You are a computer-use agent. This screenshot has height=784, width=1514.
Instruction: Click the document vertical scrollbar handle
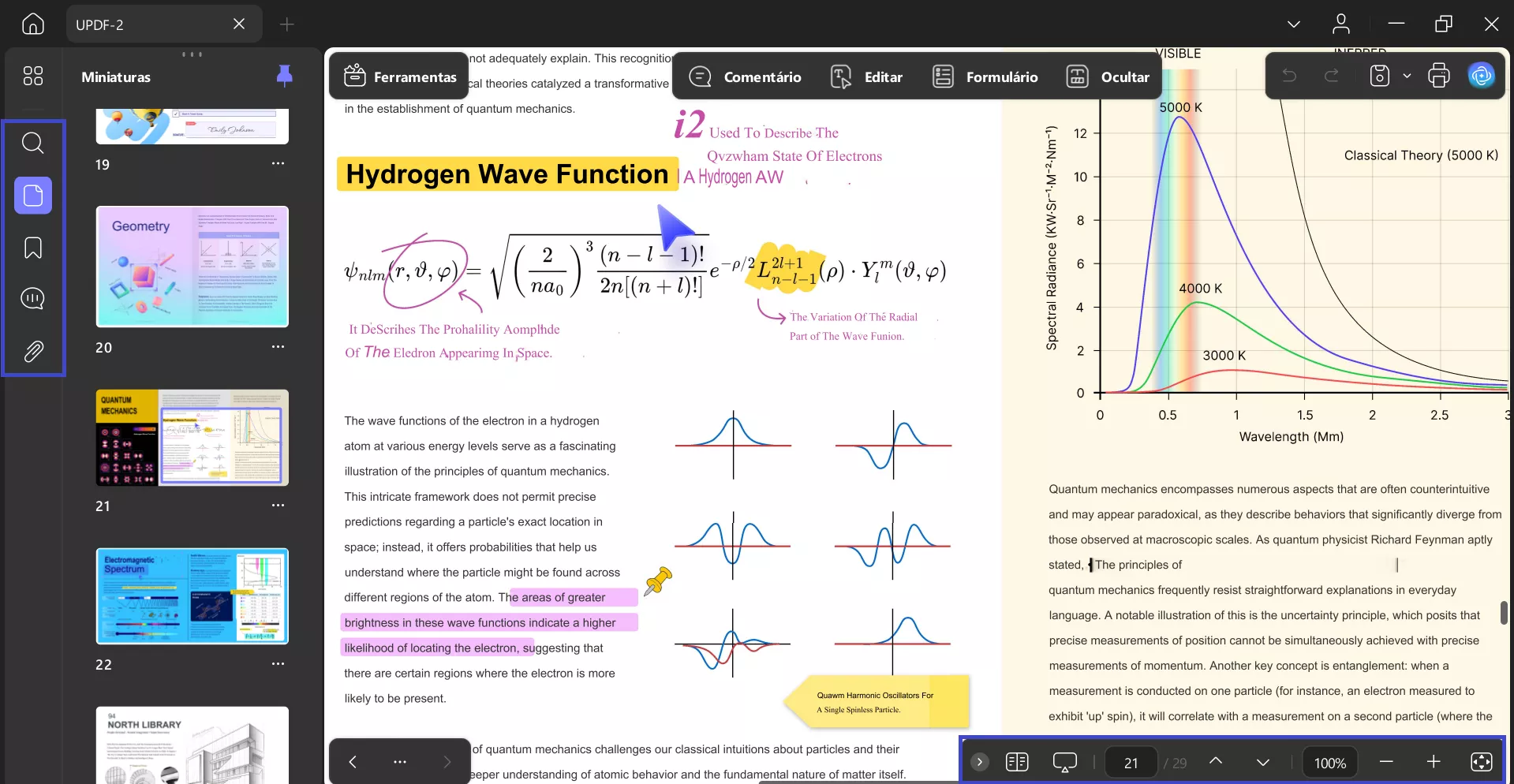tap(1504, 612)
